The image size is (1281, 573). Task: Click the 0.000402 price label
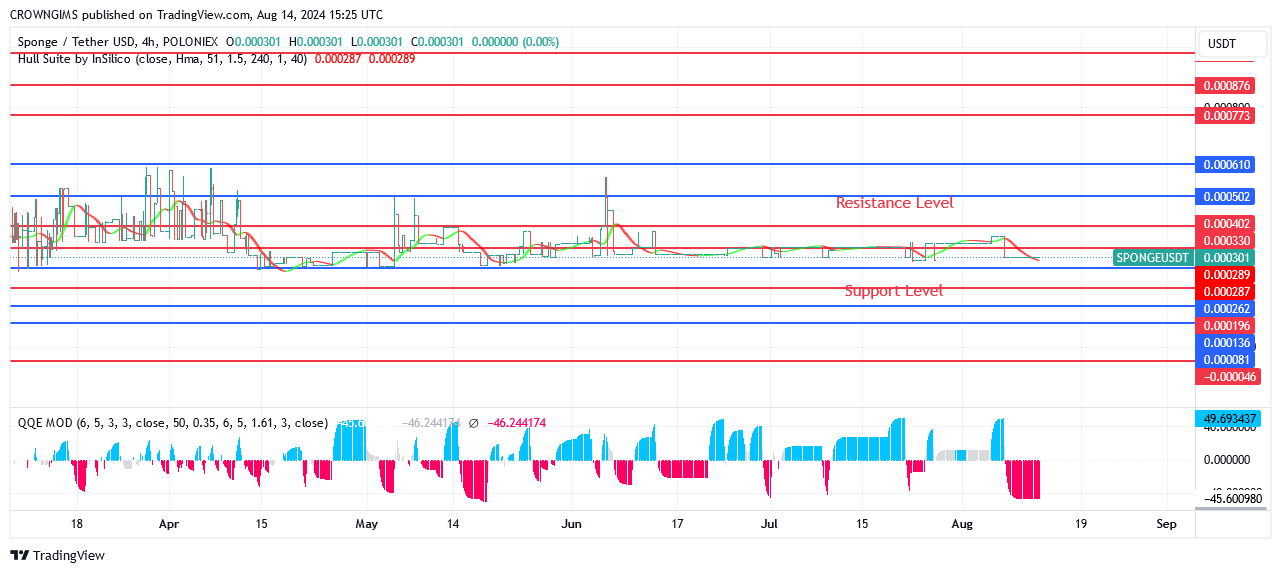point(1227,225)
